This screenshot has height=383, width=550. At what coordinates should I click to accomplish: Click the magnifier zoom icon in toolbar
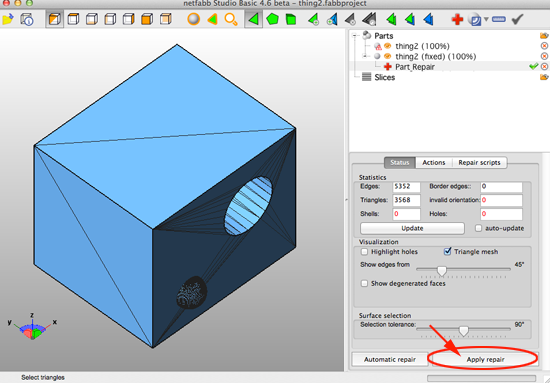(230, 19)
